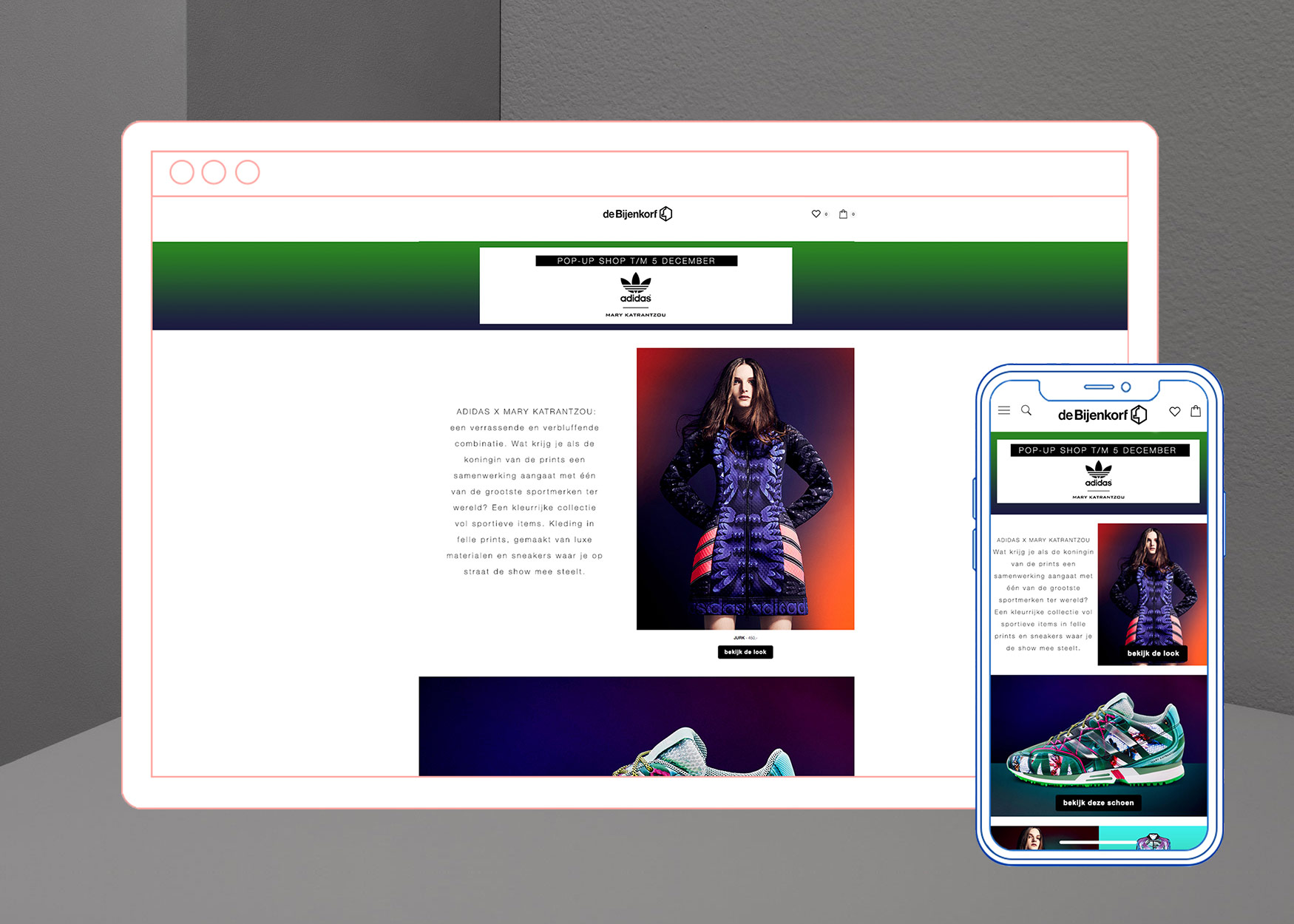Viewport: 1294px width, 924px height.
Task: Tap 'bekijk de look' on the phone
Action: [x=1153, y=653]
